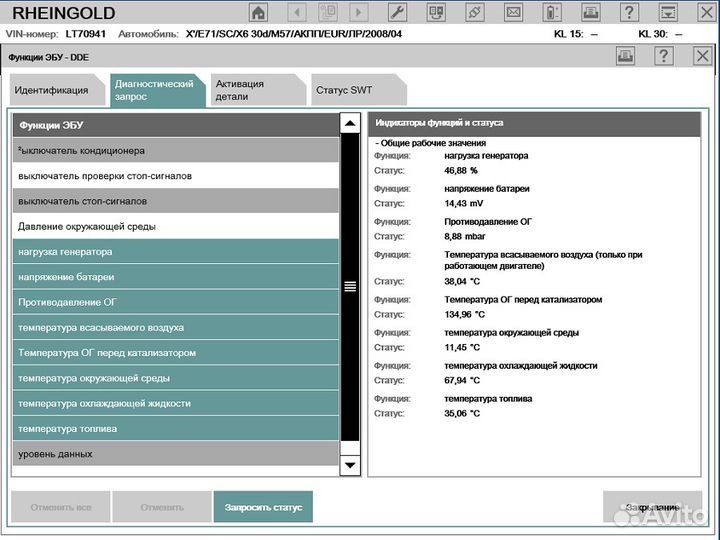Image resolution: width=720 pixels, height=540 pixels.
Task: Toggle температура всасываемого воздуха list row
Action: pyautogui.click(x=176, y=327)
